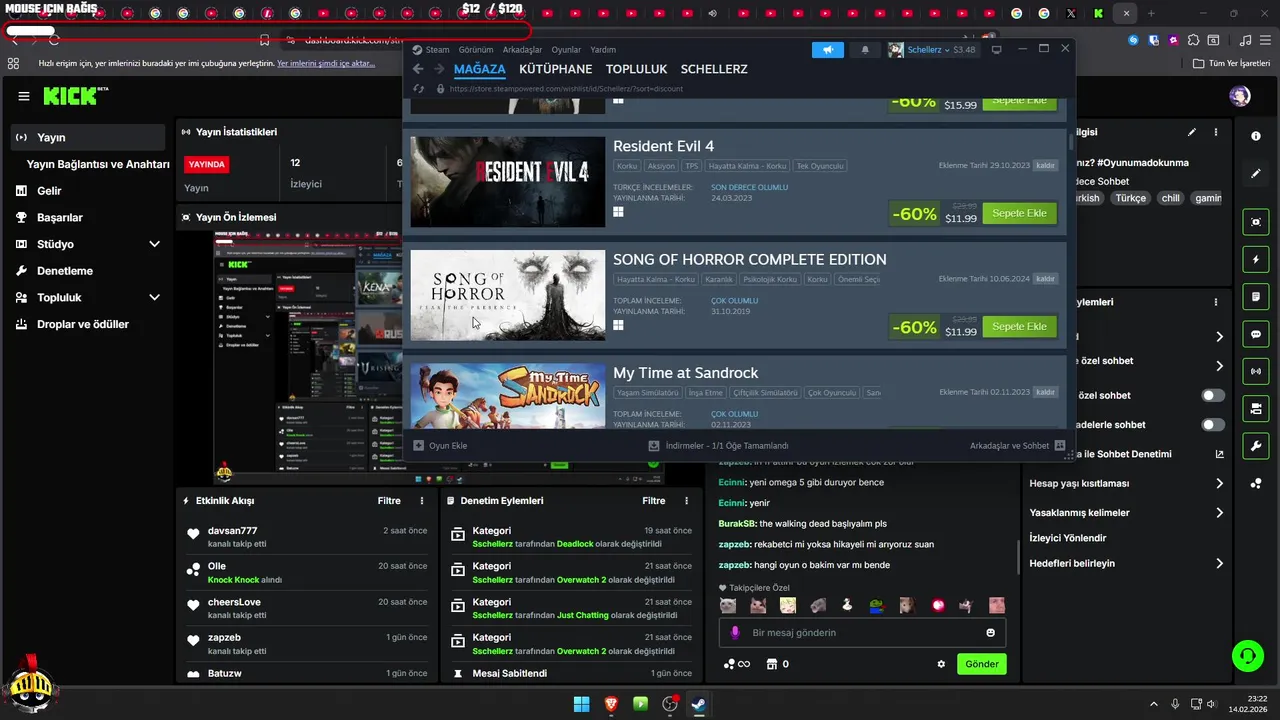Image resolution: width=1280 pixels, height=720 pixels.
Task: Open Sohbet Denetimi external link
Action: (x=1219, y=454)
